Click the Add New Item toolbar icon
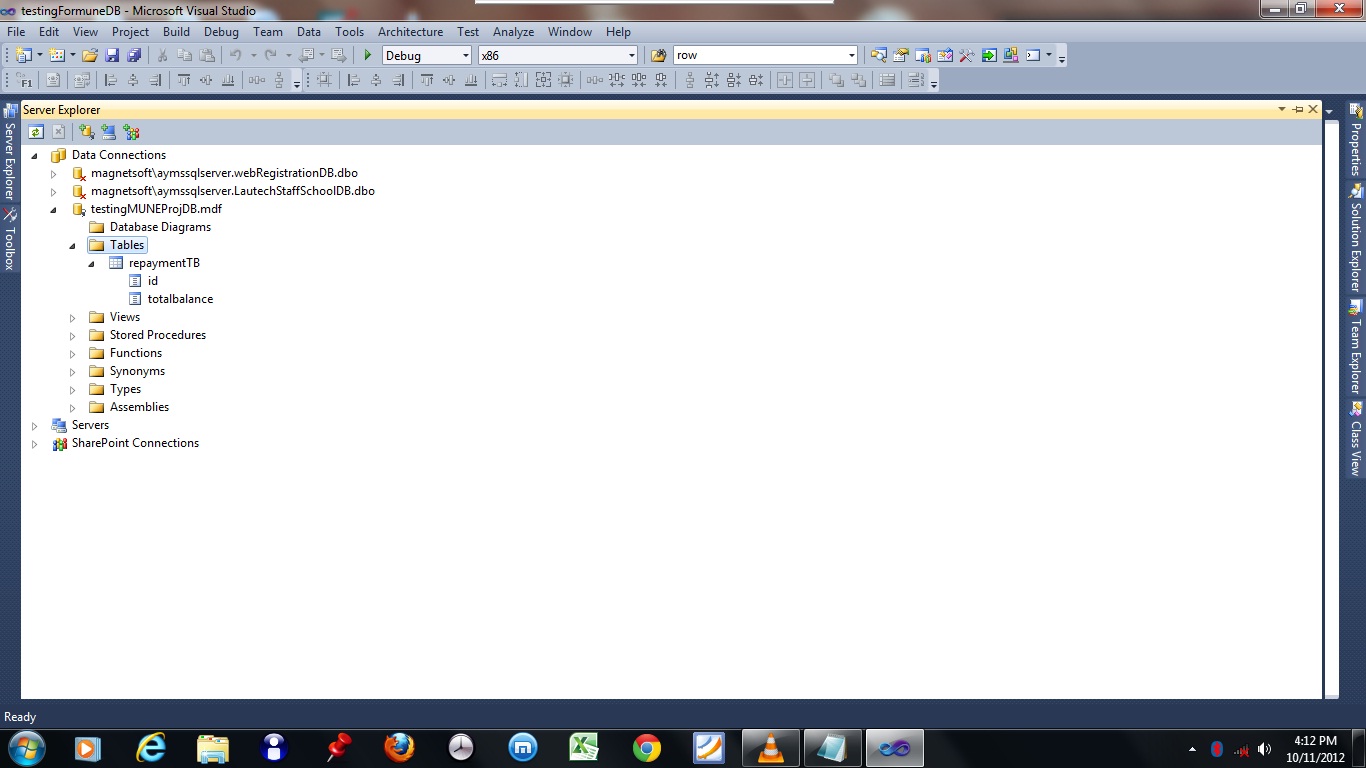The height and width of the screenshot is (768, 1366). point(57,55)
